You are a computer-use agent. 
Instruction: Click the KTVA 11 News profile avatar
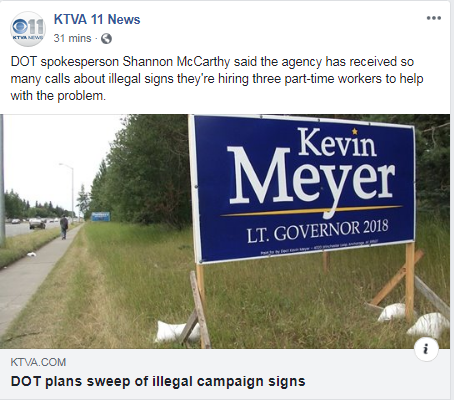point(28,29)
